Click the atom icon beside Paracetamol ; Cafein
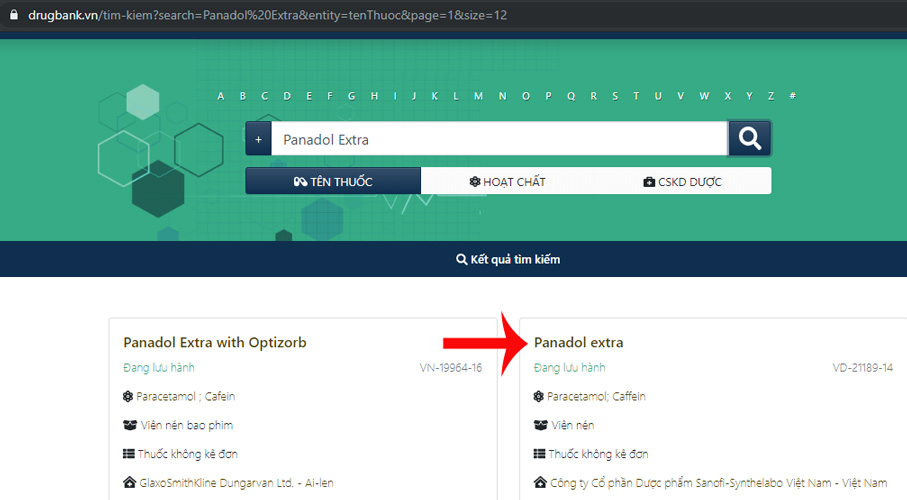This screenshot has width=907, height=500. [128, 396]
